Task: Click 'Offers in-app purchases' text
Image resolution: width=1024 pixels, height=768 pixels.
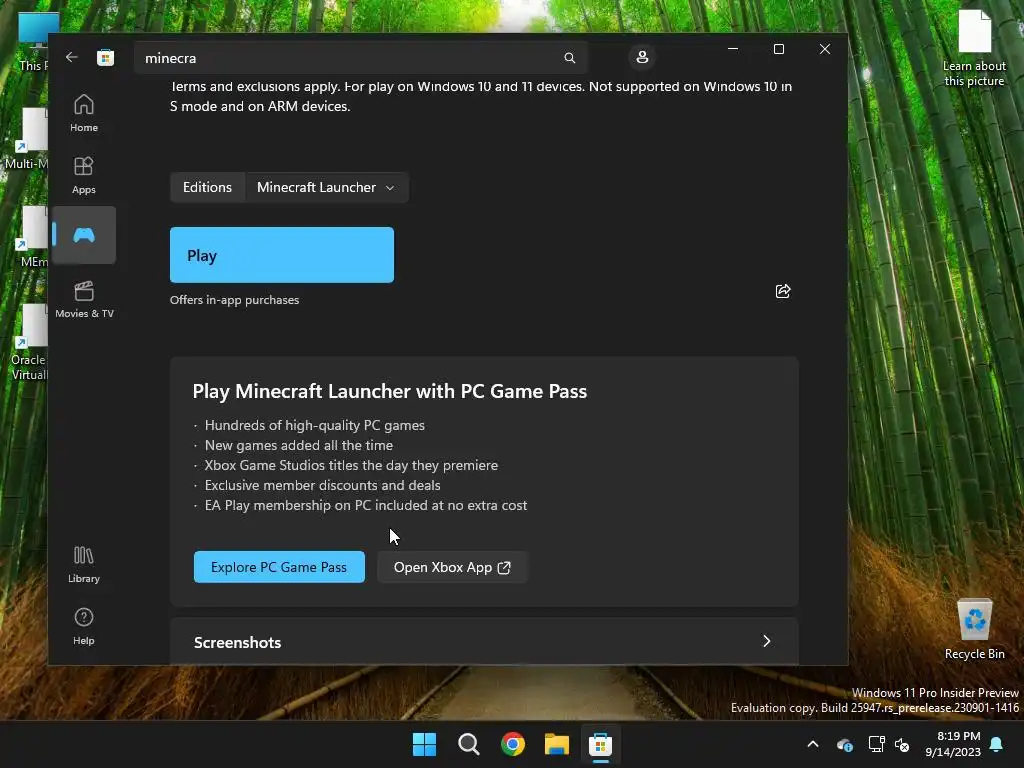Action: (234, 300)
